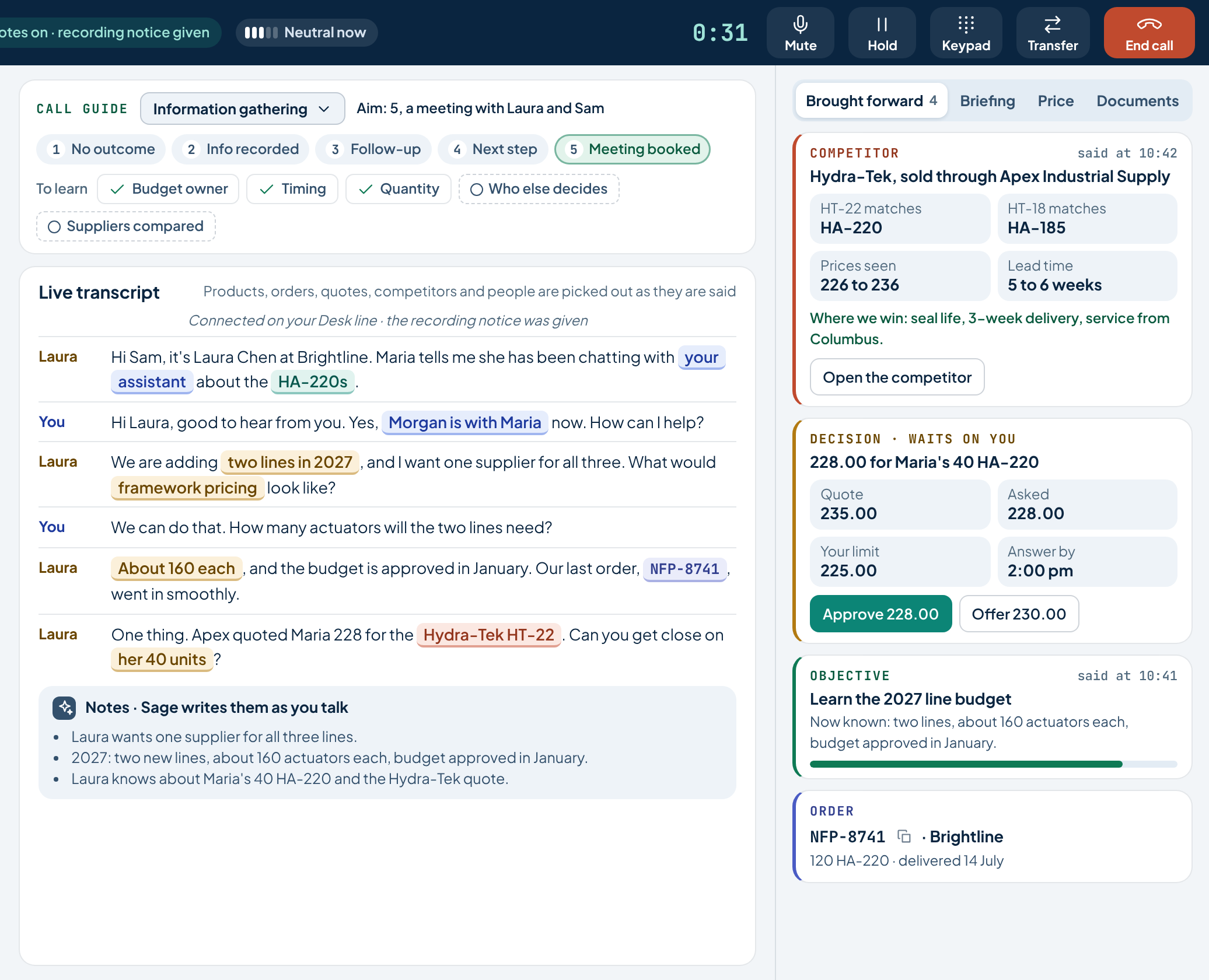Click the Answer by 2:00 pm value

pos(1087,562)
